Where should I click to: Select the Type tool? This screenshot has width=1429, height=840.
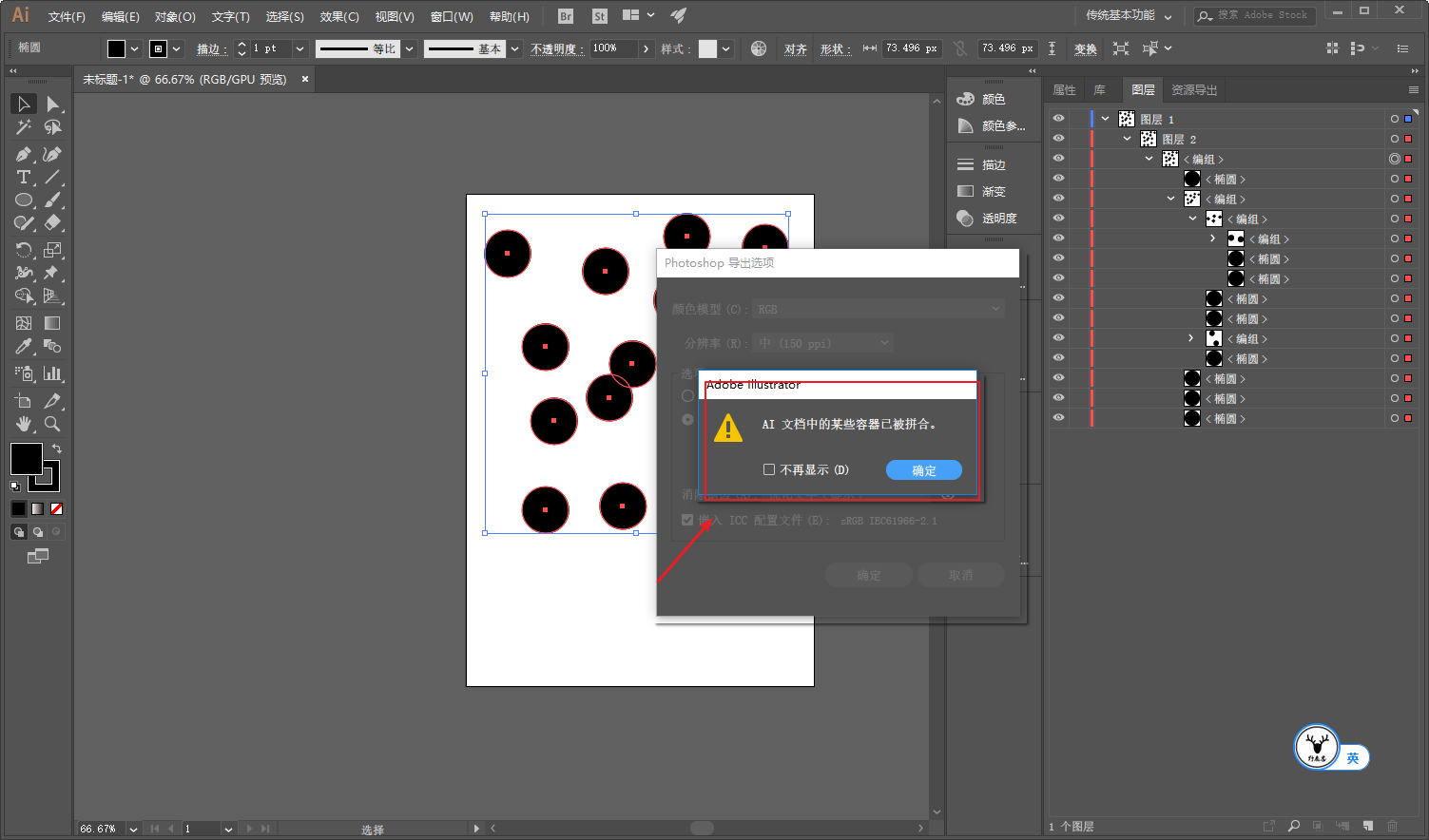[24, 177]
